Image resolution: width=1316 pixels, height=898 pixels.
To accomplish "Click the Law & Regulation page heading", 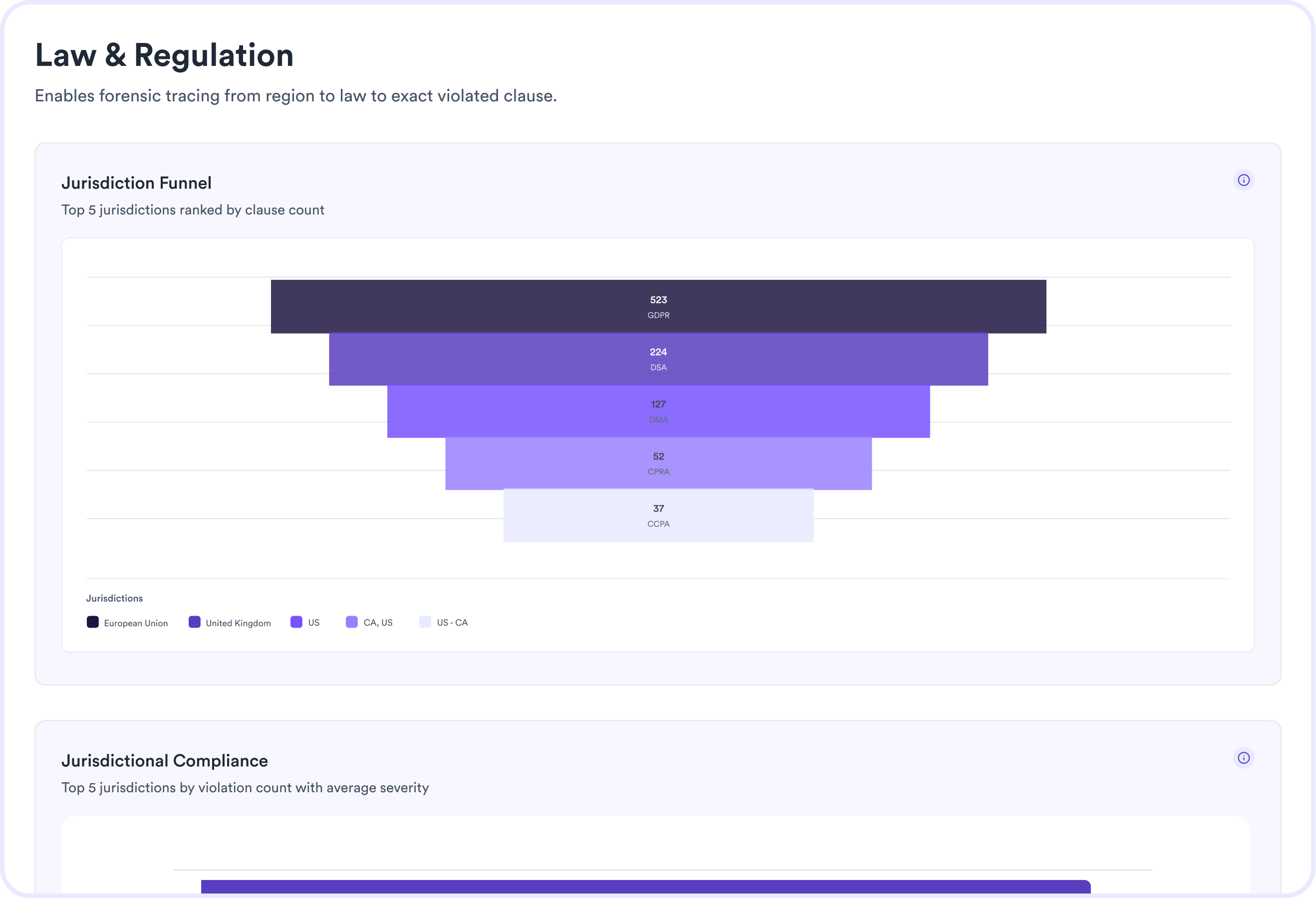I will click(164, 55).
